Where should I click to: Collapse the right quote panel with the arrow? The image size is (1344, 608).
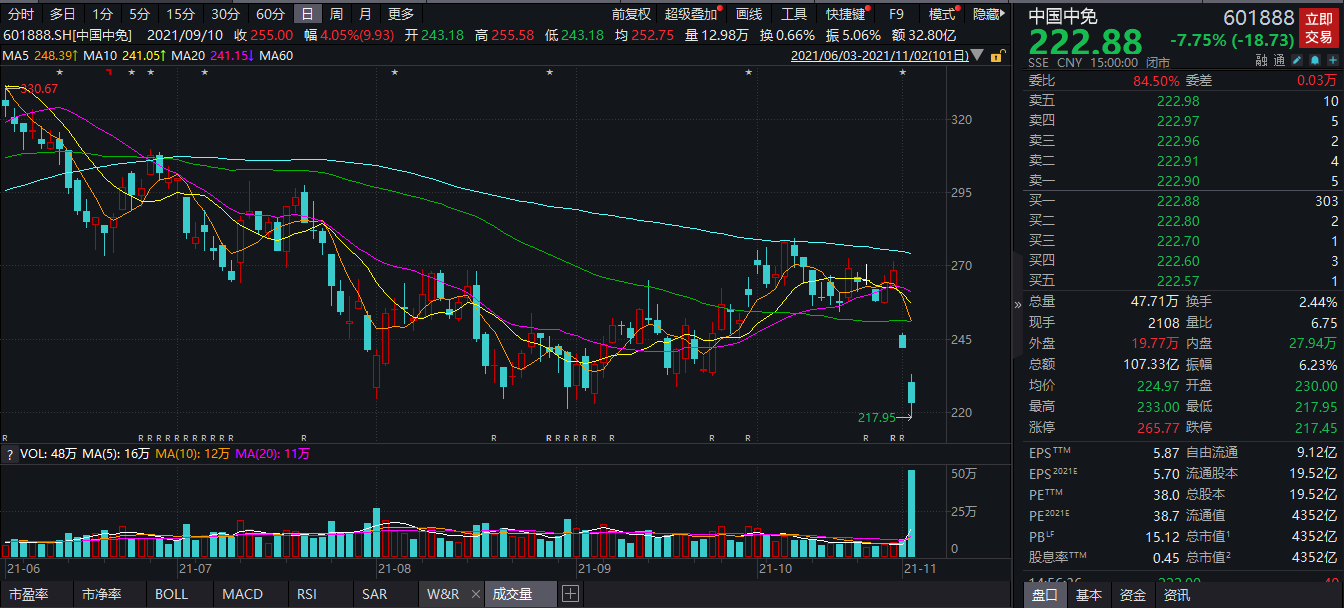pos(1018,304)
